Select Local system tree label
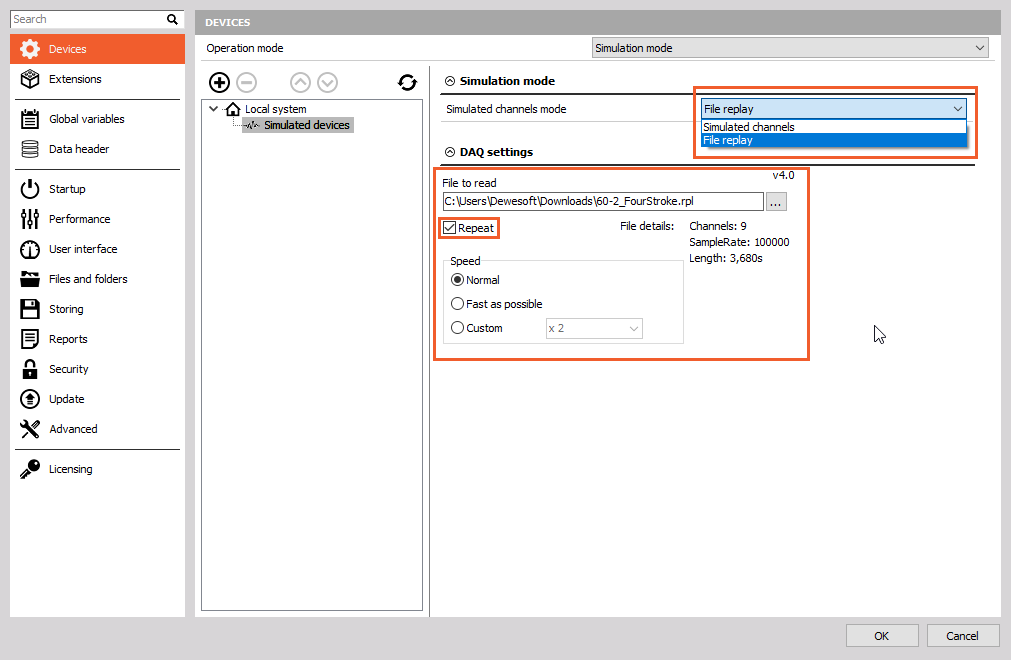Screen dimensions: 1011x660 click(276, 109)
